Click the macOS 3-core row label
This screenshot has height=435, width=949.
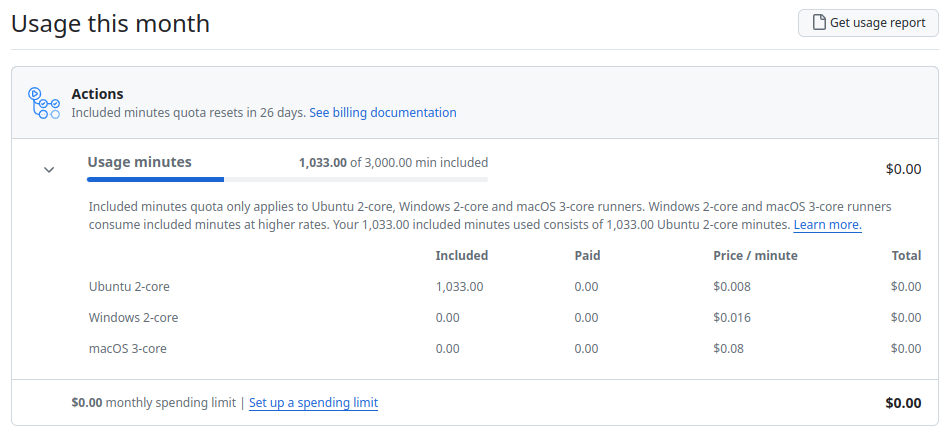click(127, 348)
